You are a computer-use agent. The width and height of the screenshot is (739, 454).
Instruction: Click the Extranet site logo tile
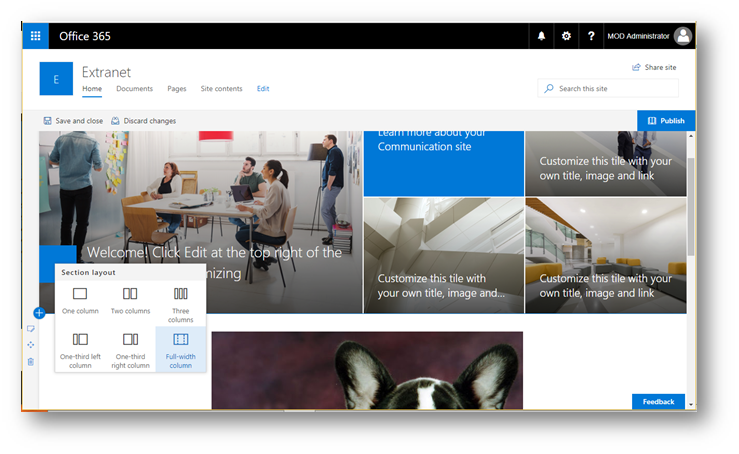point(56,79)
